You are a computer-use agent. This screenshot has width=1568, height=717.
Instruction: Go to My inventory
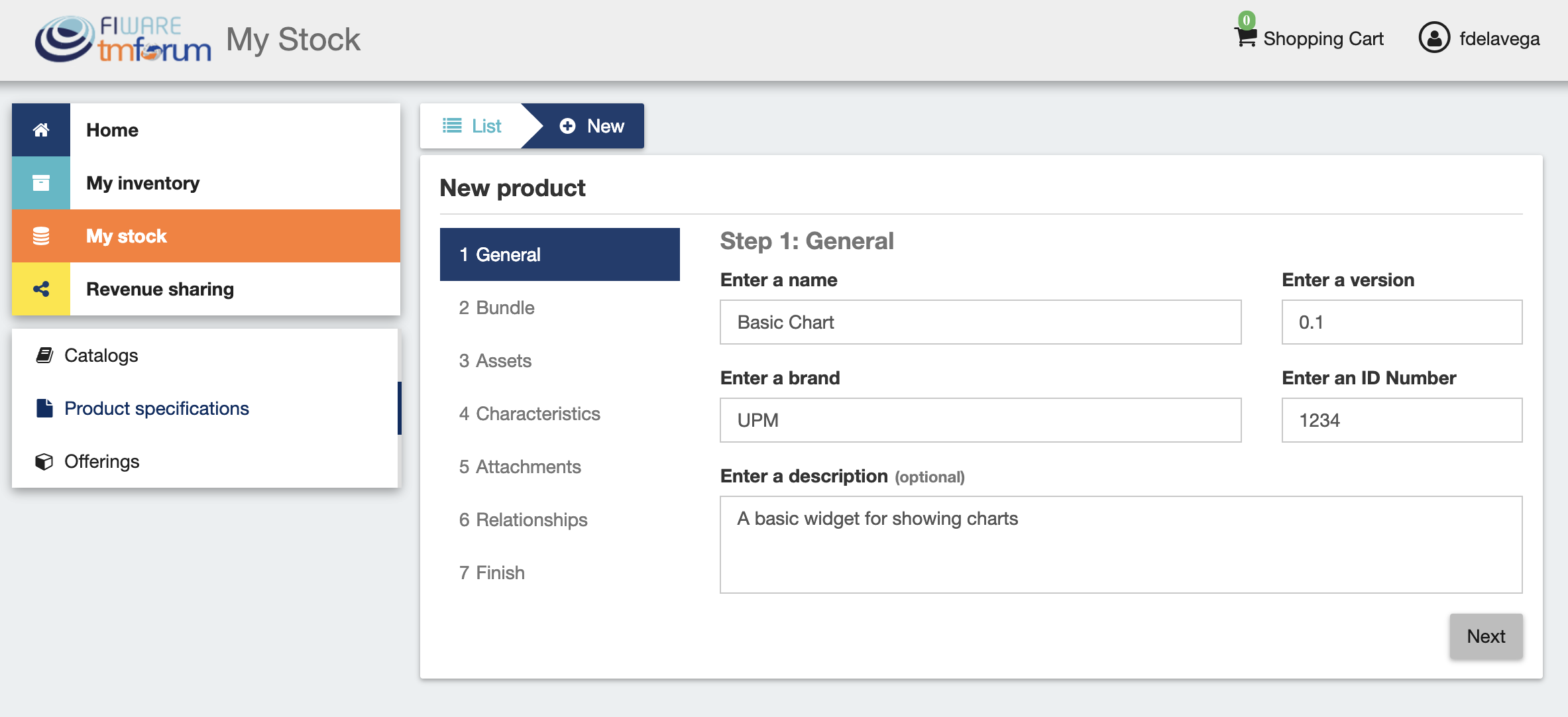pos(206,183)
